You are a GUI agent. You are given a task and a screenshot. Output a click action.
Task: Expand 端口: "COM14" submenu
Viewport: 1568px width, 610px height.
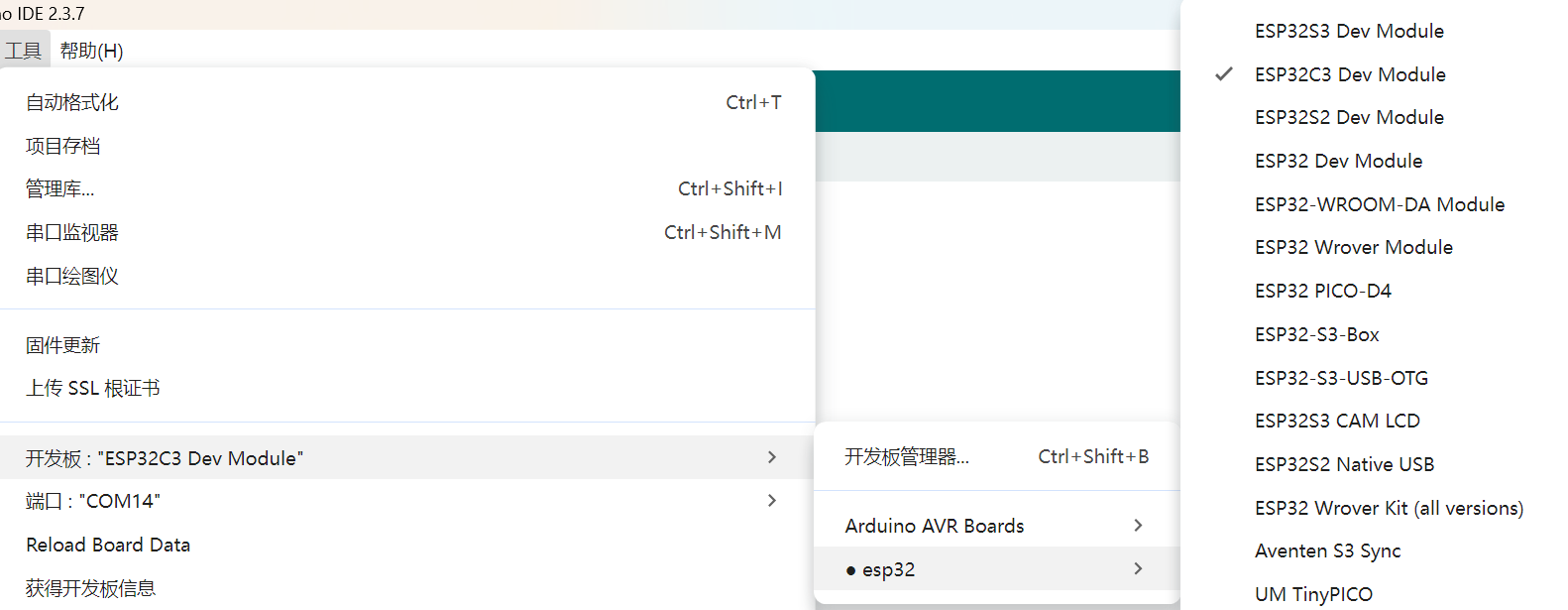coord(407,501)
